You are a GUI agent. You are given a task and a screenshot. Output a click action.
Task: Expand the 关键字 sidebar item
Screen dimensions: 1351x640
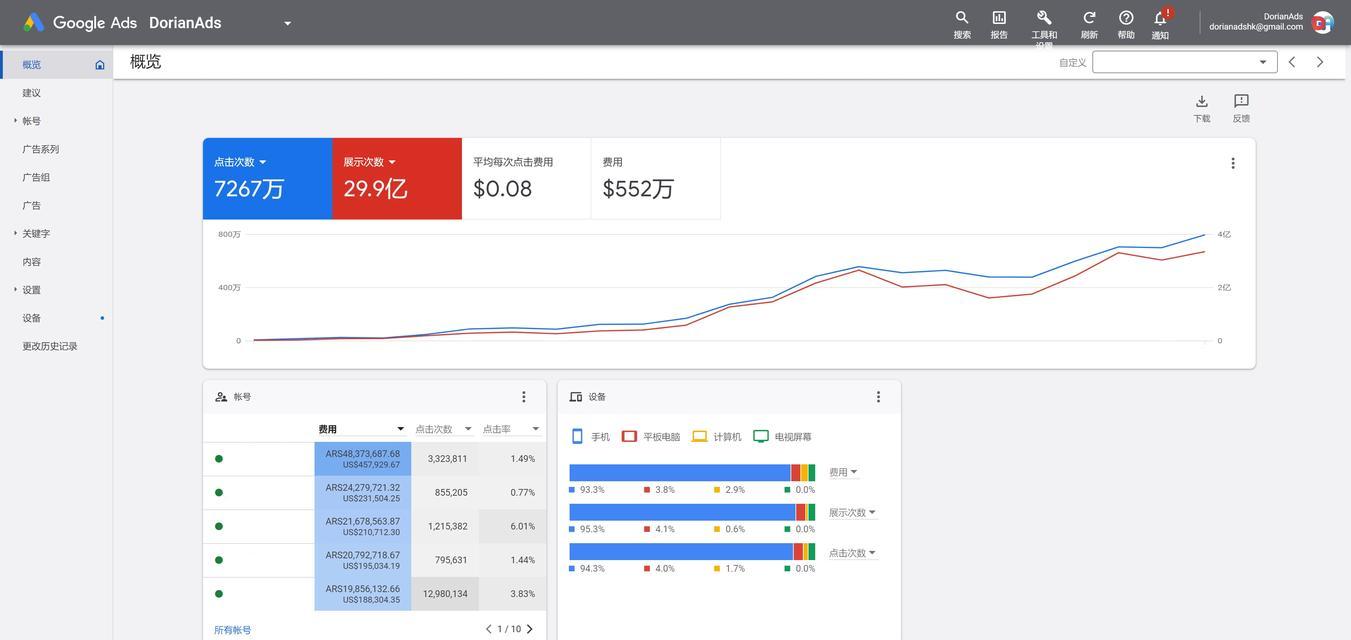15,233
